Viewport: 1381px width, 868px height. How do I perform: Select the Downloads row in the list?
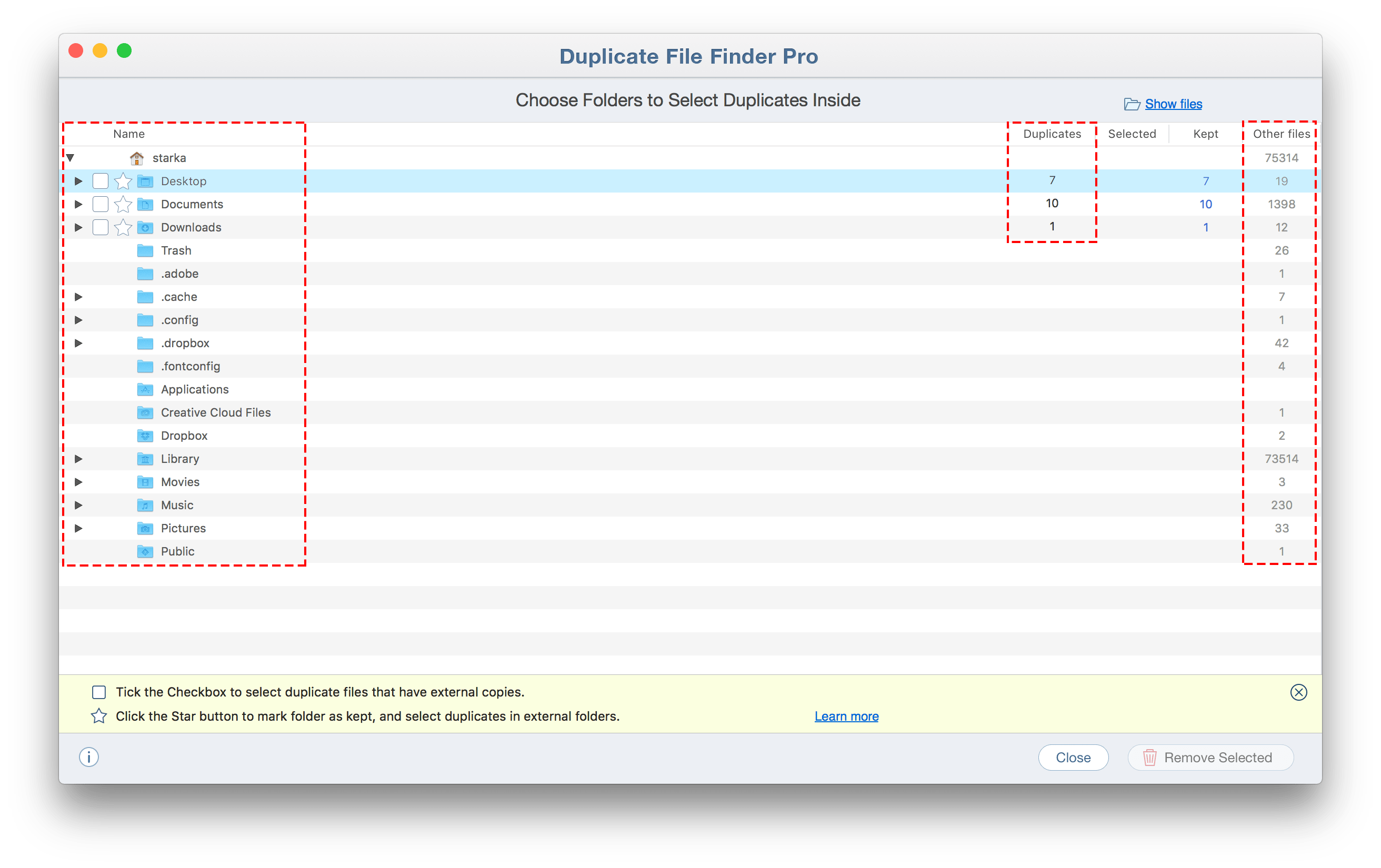click(x=690, y=226)
